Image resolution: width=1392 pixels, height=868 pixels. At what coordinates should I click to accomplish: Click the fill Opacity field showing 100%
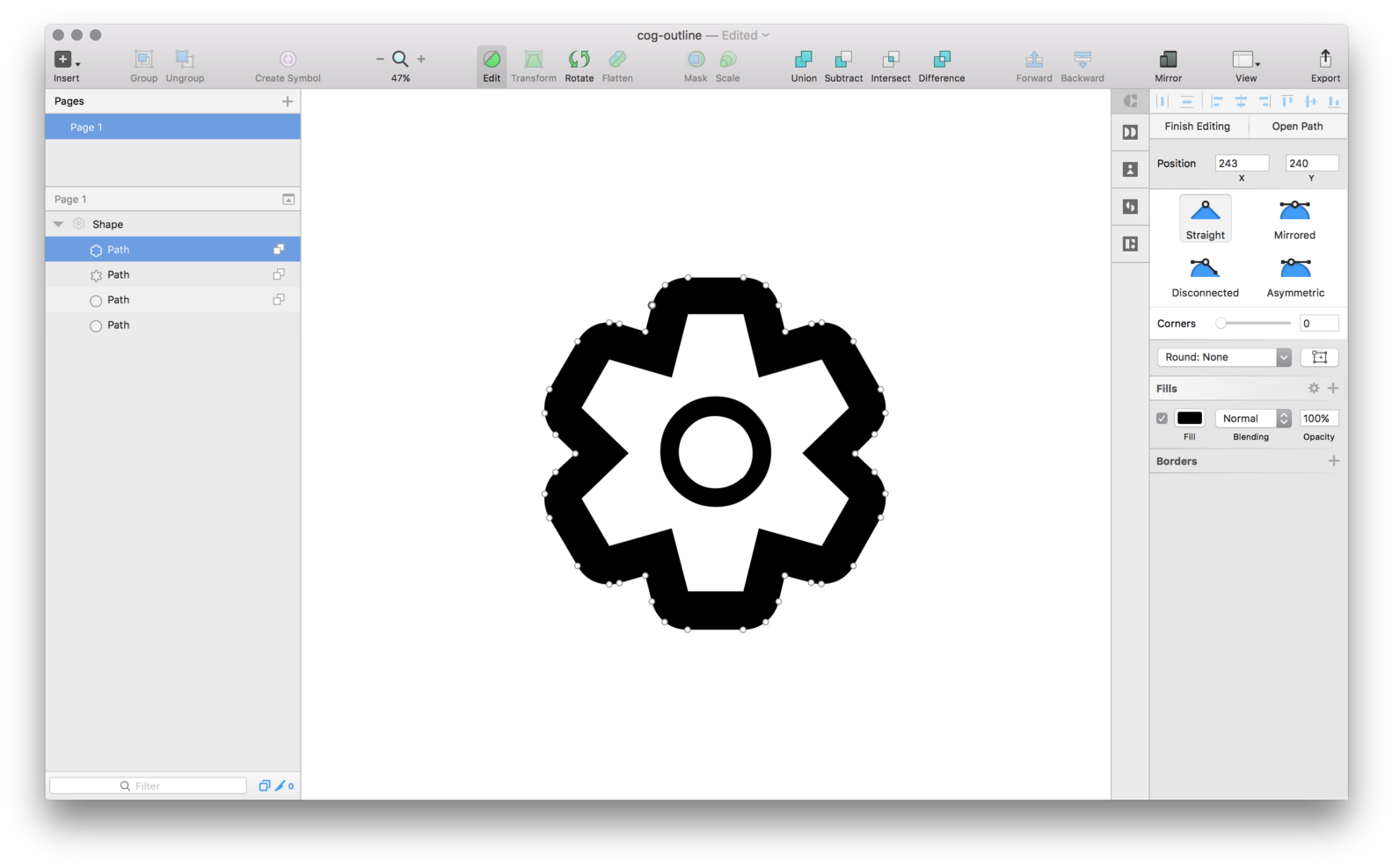[1319, 419]
